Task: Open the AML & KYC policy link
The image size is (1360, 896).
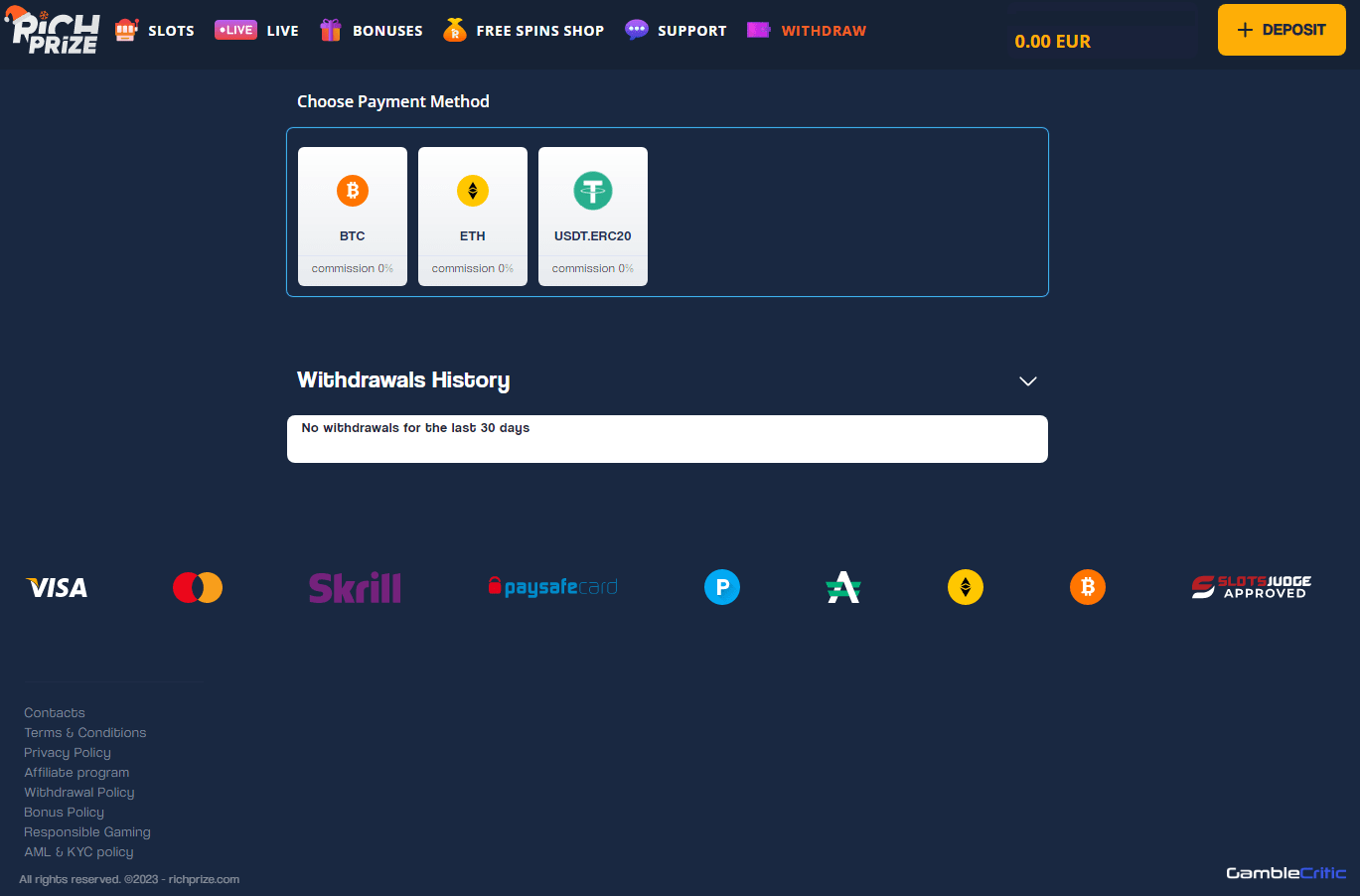Action: tap(78, 852)
